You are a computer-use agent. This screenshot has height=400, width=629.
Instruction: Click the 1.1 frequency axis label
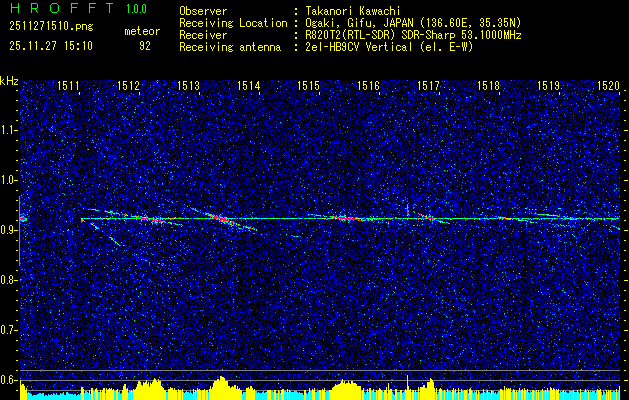(x=9, y=130)
